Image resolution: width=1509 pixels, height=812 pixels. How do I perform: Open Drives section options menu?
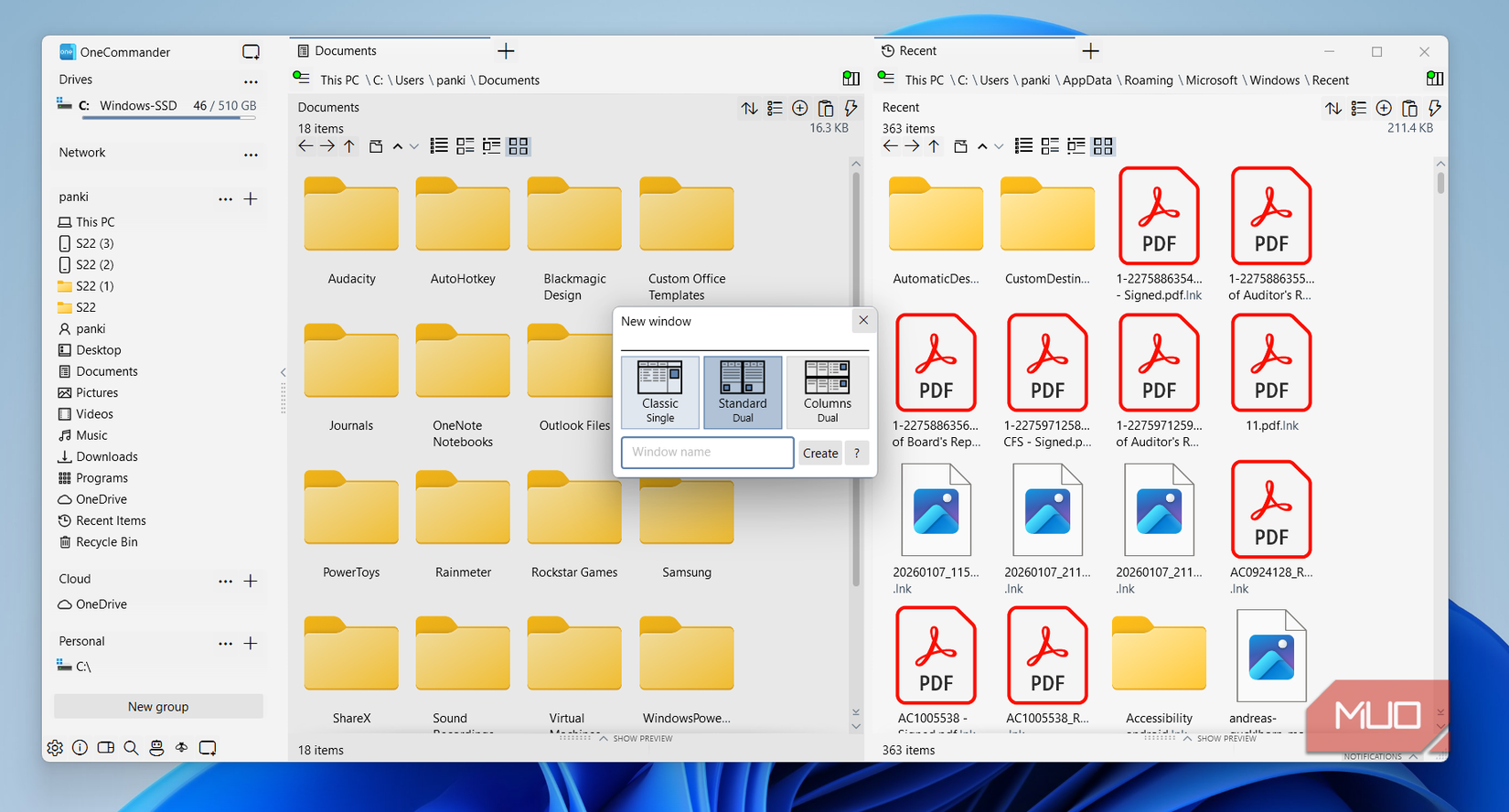click(251, 81)
